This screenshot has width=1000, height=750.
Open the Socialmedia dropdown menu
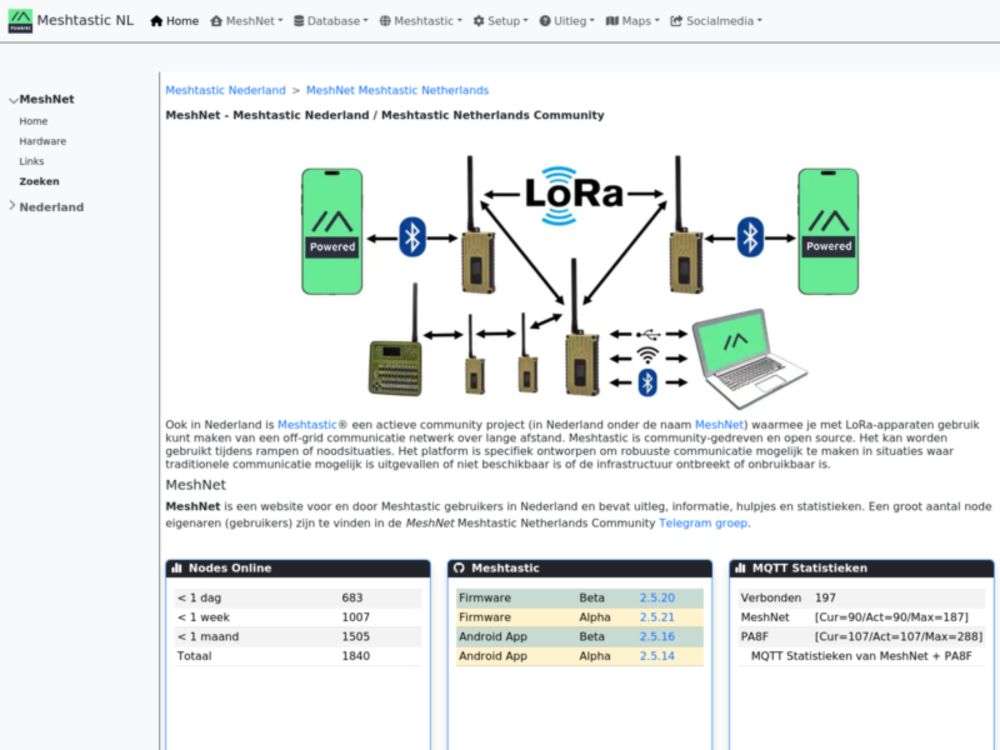pyautogui.click(x=716, y=21)
